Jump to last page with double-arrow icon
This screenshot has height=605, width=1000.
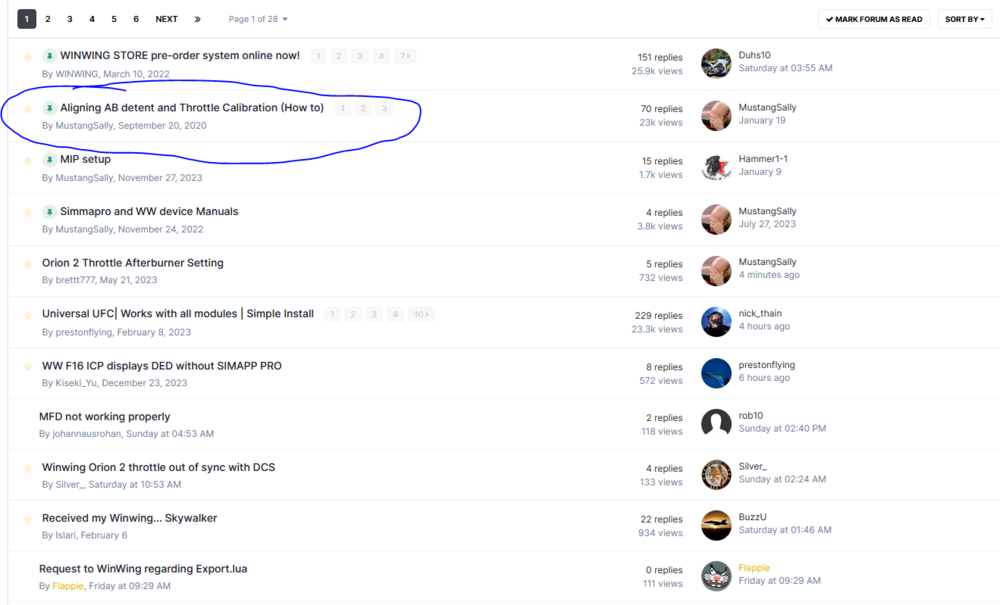198,19
